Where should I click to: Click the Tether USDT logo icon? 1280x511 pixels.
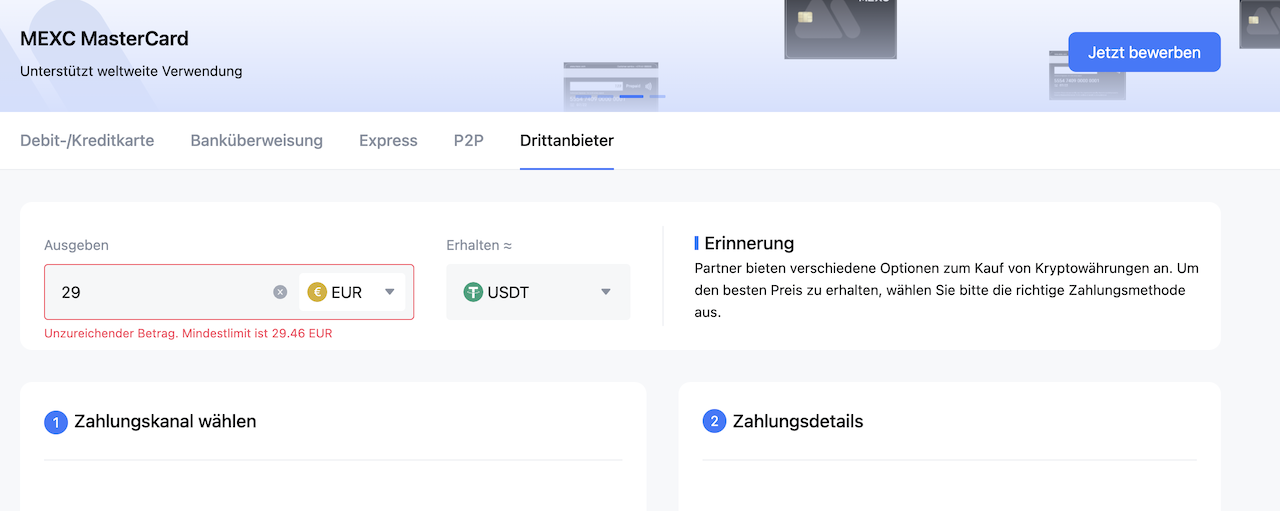pos(473,292)
